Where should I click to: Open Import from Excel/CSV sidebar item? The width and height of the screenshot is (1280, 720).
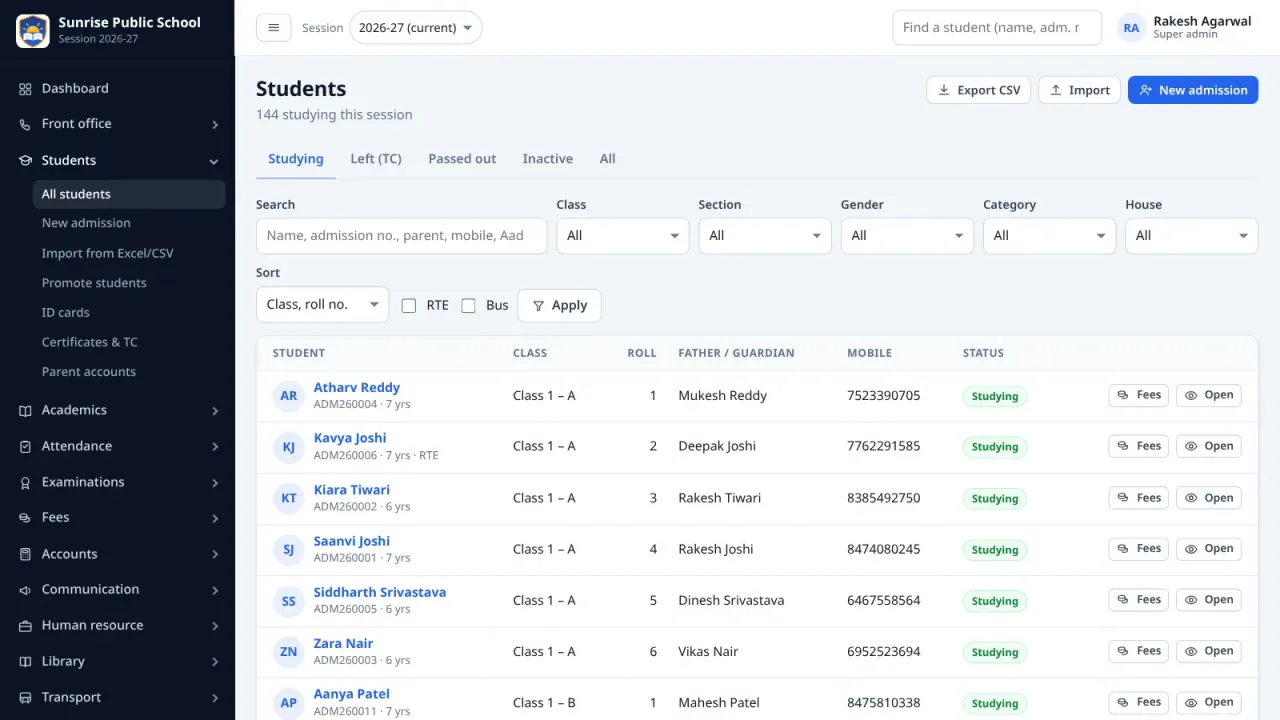128,253
